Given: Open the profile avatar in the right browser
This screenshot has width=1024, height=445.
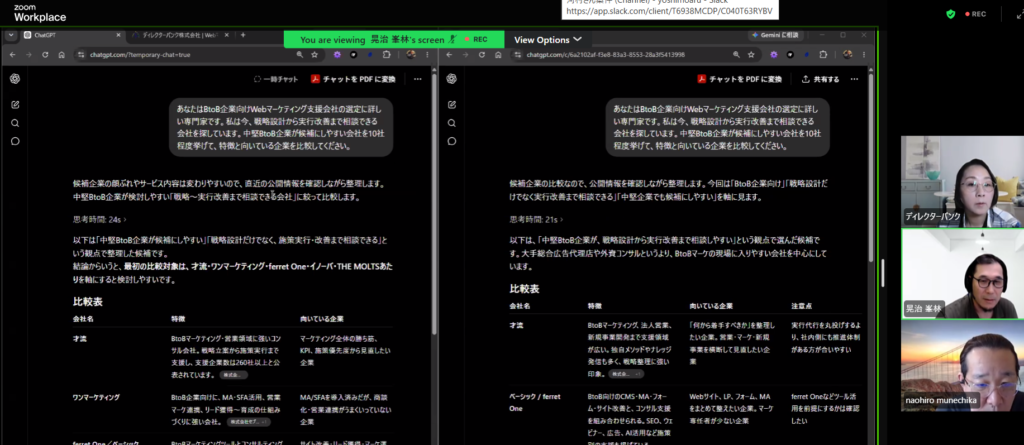Looking at the screenshot, I should [847, 55].
